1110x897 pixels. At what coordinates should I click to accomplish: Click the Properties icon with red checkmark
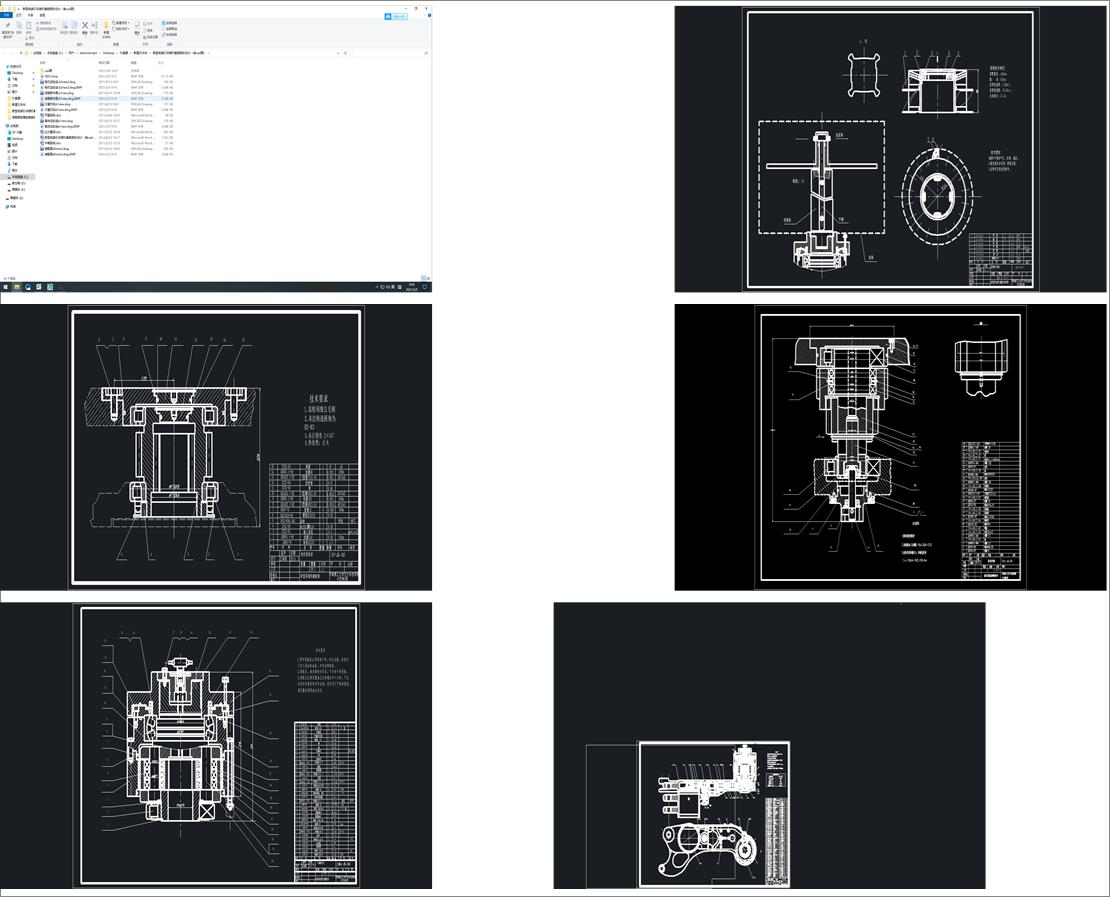pos(138,27)
